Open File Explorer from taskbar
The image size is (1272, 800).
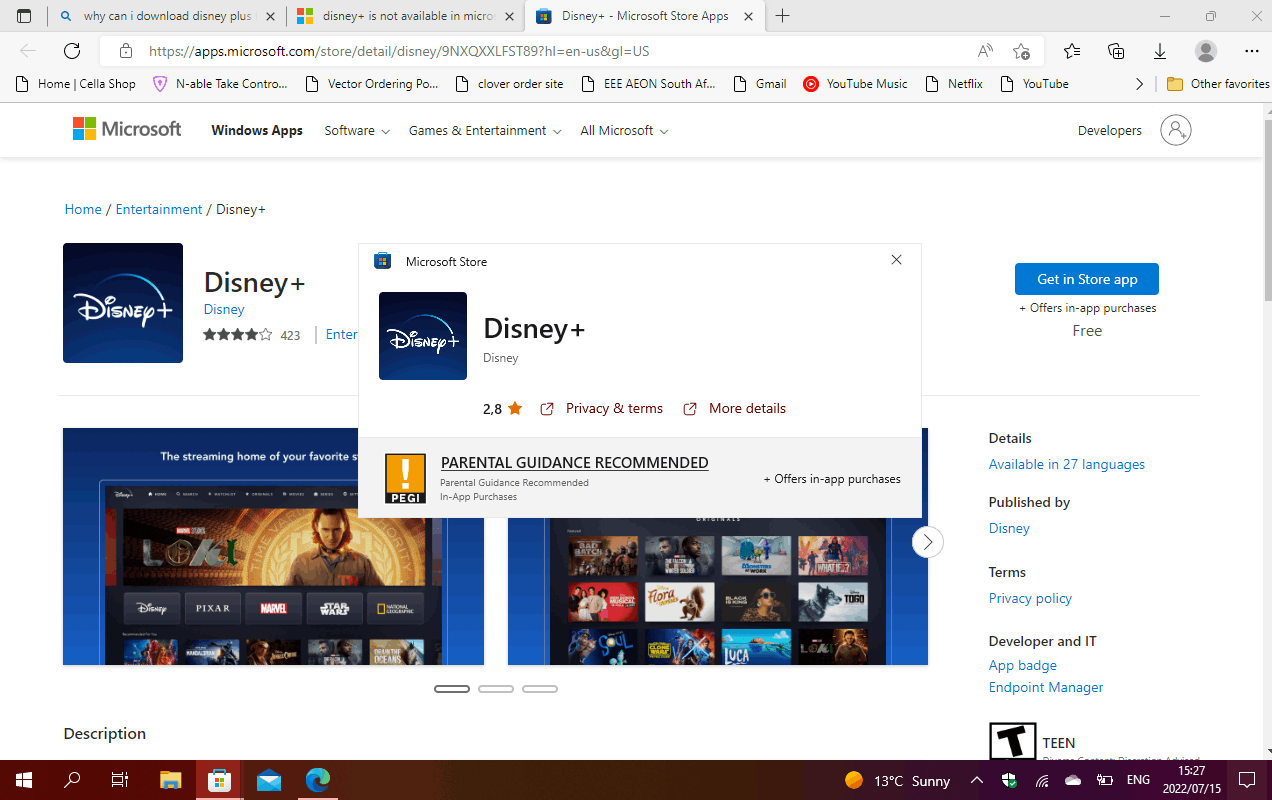pos(171,780)
